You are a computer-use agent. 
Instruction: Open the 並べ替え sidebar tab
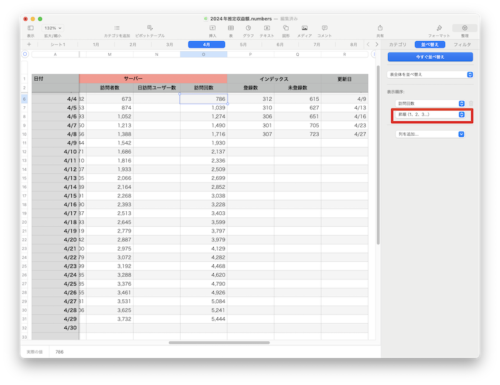430,44
